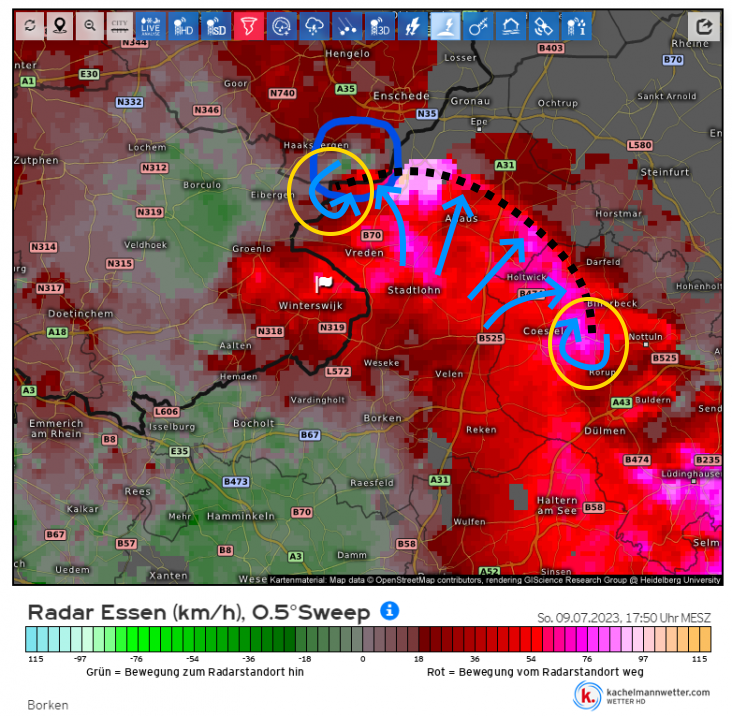732x716 pixels.
Task: Click the zoom out magnifier icon
Action: [x=90, y=26]
